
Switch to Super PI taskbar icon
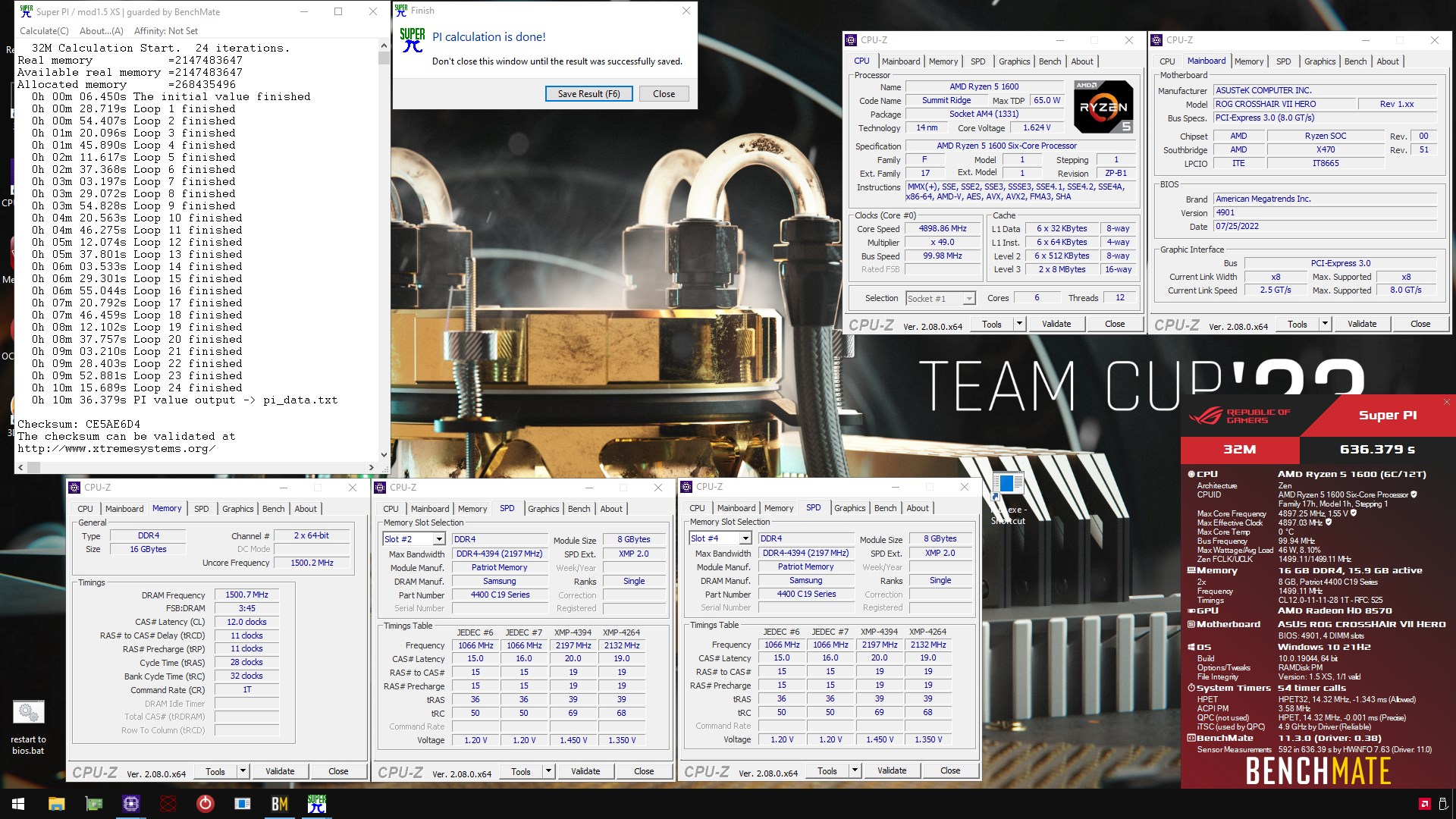click(316, 804)
